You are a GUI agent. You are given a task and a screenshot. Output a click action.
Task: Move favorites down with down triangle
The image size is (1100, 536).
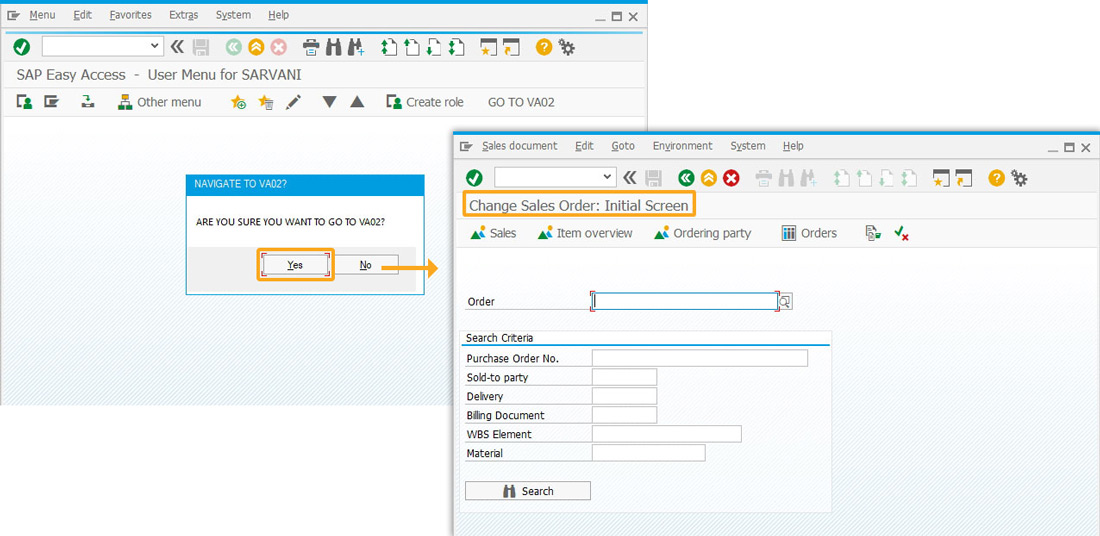[330, 102]
